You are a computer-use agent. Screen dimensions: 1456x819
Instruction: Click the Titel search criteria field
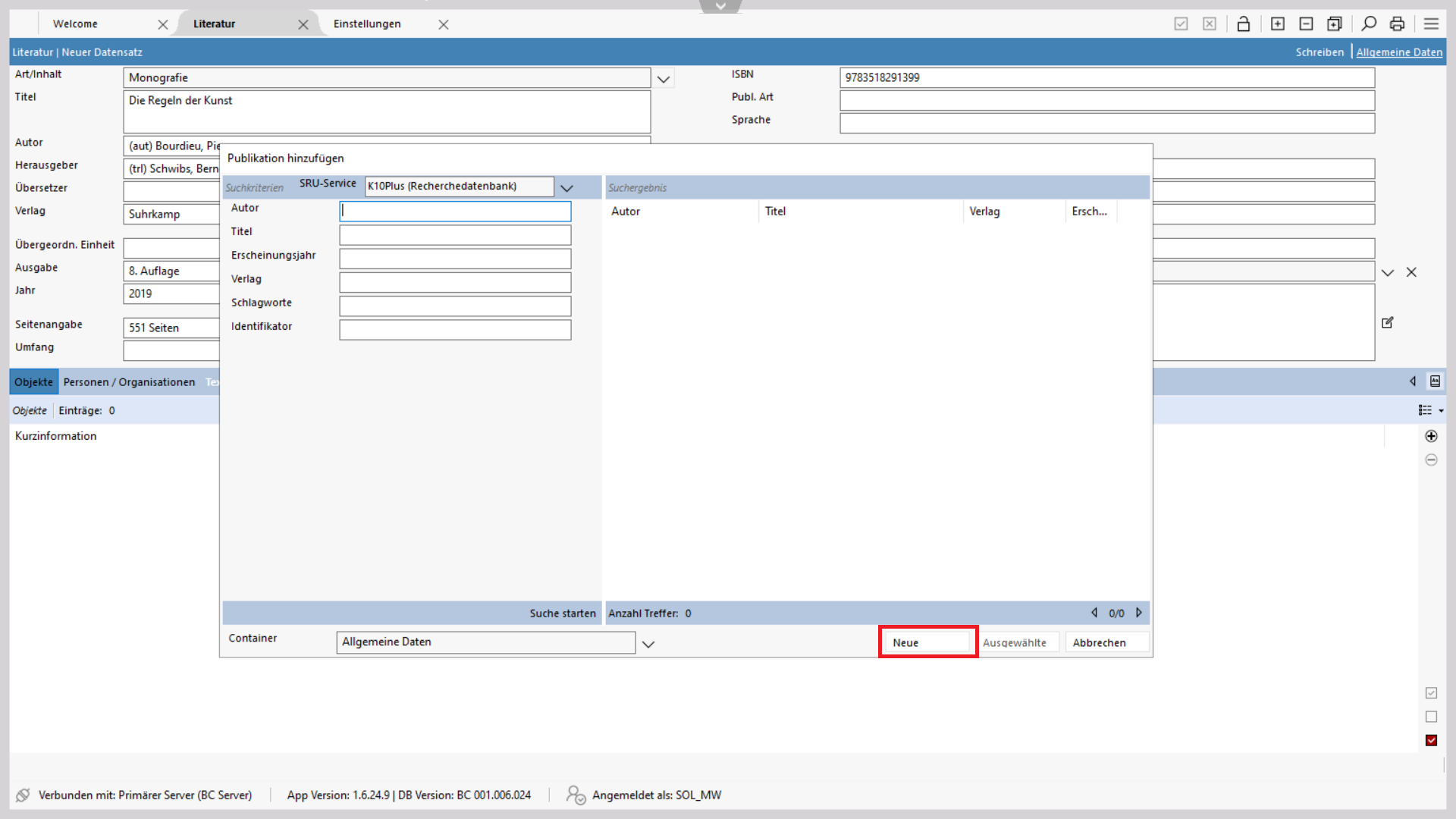[x=455, y=235]
